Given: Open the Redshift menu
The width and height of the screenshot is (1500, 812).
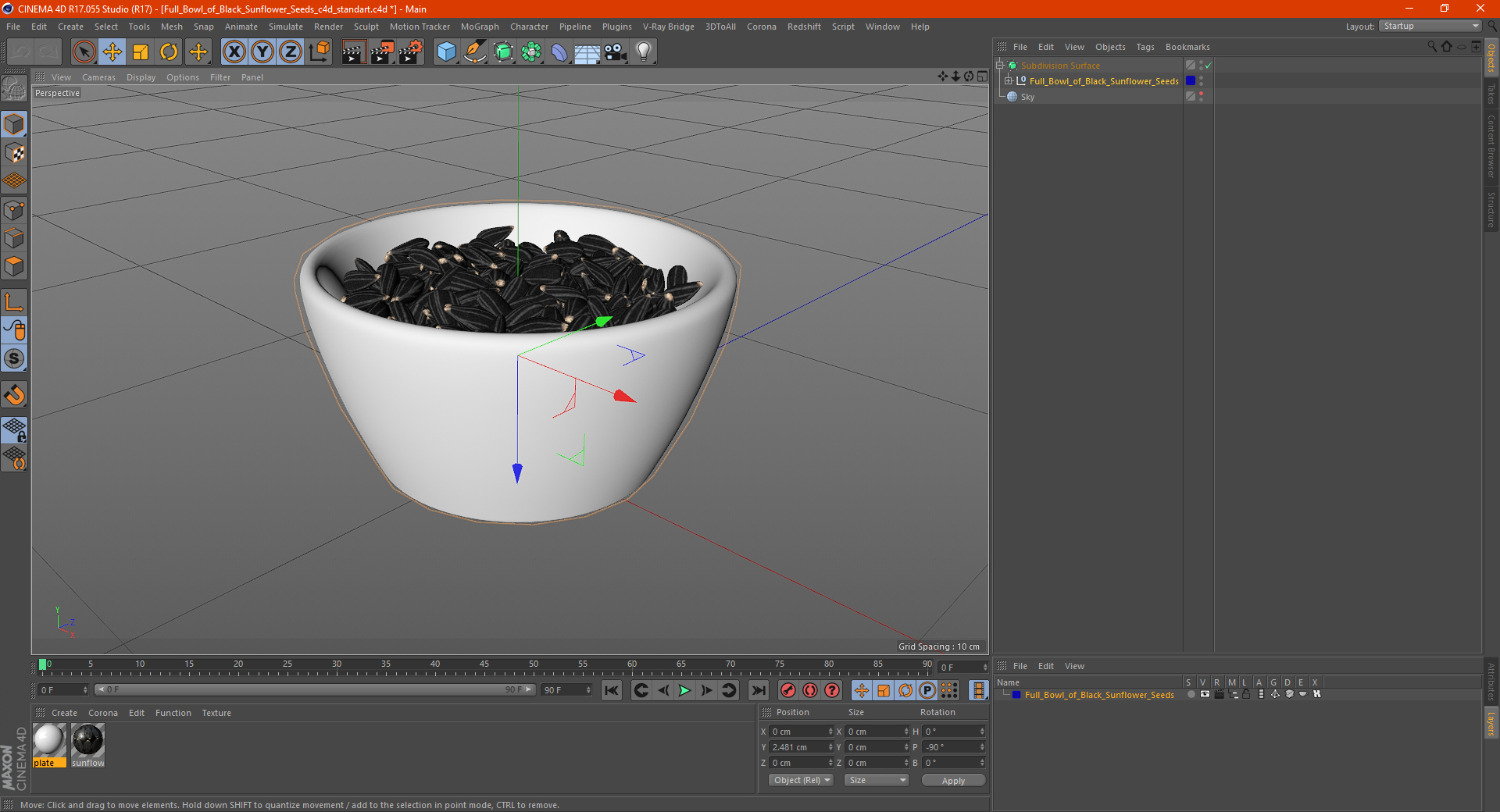Looking at the screenshot, I should coord(804,27).
